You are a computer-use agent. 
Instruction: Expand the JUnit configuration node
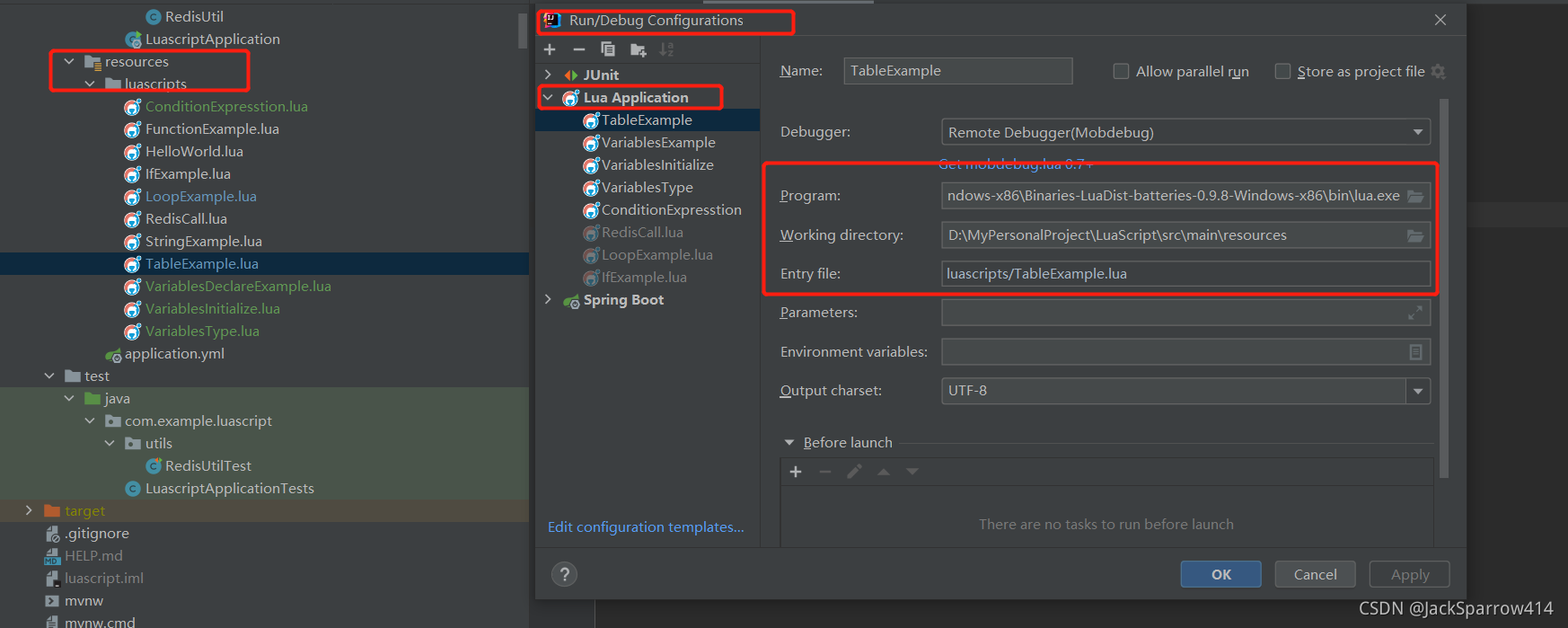point(548,75)
